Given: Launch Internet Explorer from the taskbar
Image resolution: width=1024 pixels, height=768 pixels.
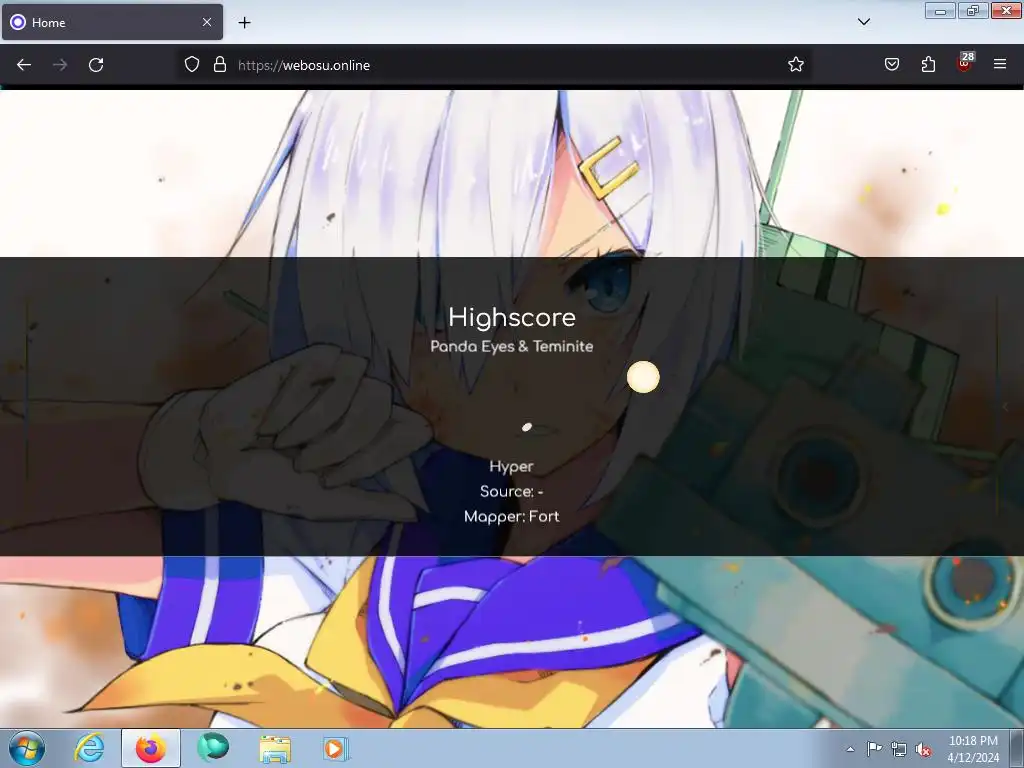Looking at the screenshot, I should pos(89,748).
